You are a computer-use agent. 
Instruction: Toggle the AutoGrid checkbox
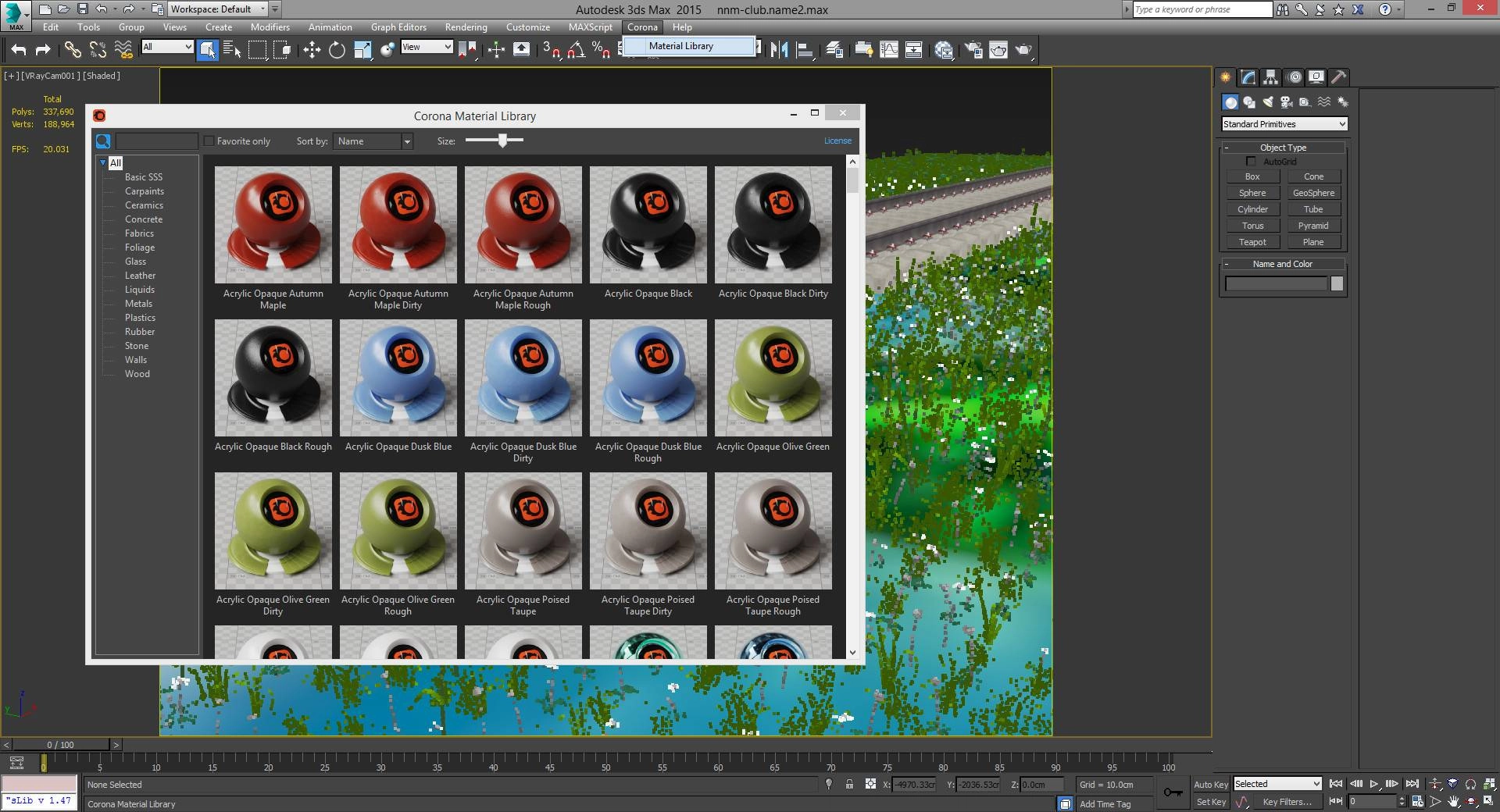[x=1251, y=162]
